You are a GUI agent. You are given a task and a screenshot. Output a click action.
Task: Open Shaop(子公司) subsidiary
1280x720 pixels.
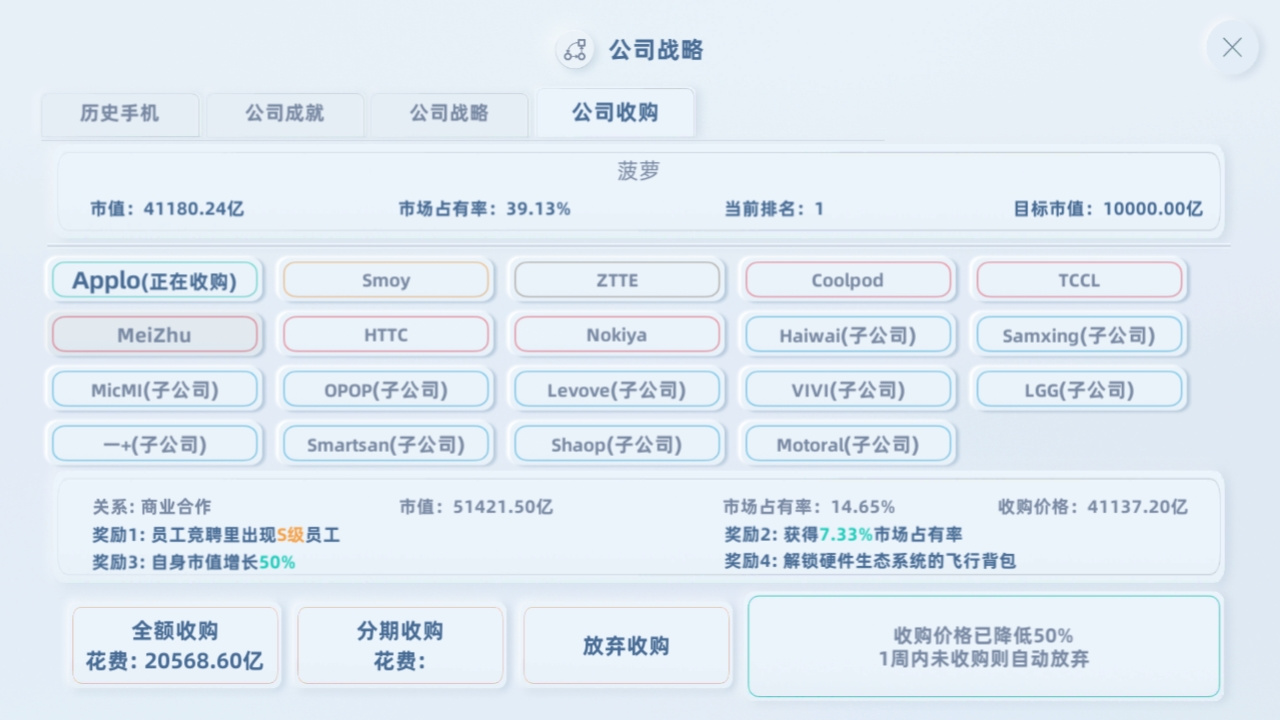click(x=617, y=444)
